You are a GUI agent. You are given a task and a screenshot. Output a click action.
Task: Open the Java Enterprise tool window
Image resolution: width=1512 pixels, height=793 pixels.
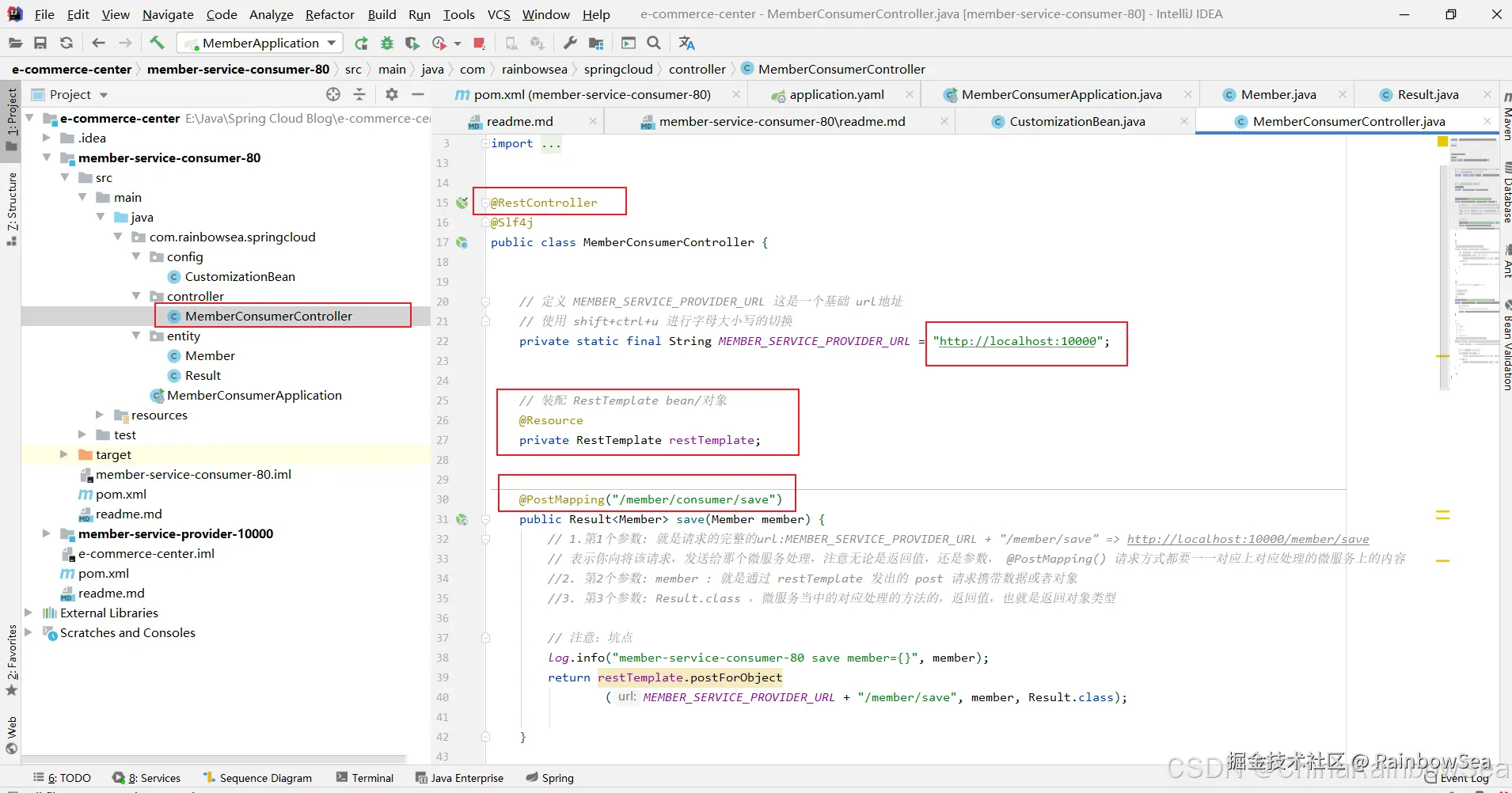pos(460,778)
